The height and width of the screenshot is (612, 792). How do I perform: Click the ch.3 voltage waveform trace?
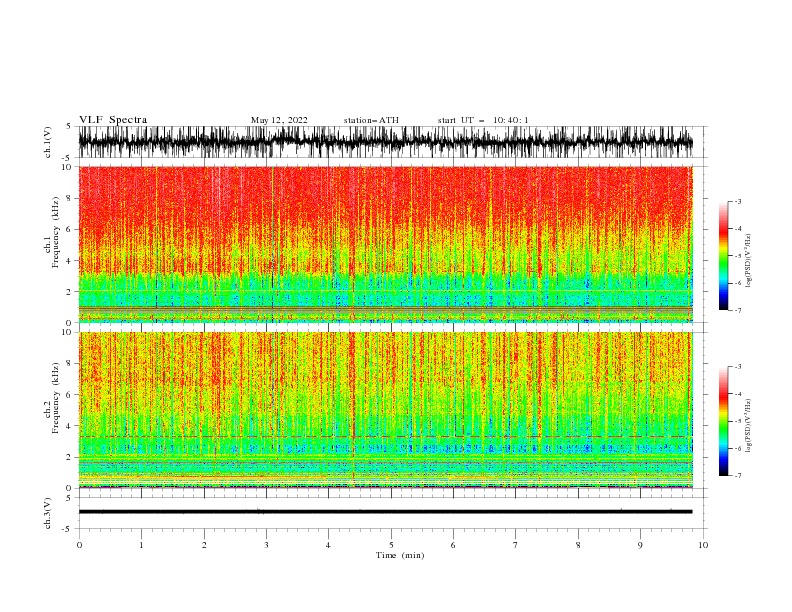click(x=385, y=512)
